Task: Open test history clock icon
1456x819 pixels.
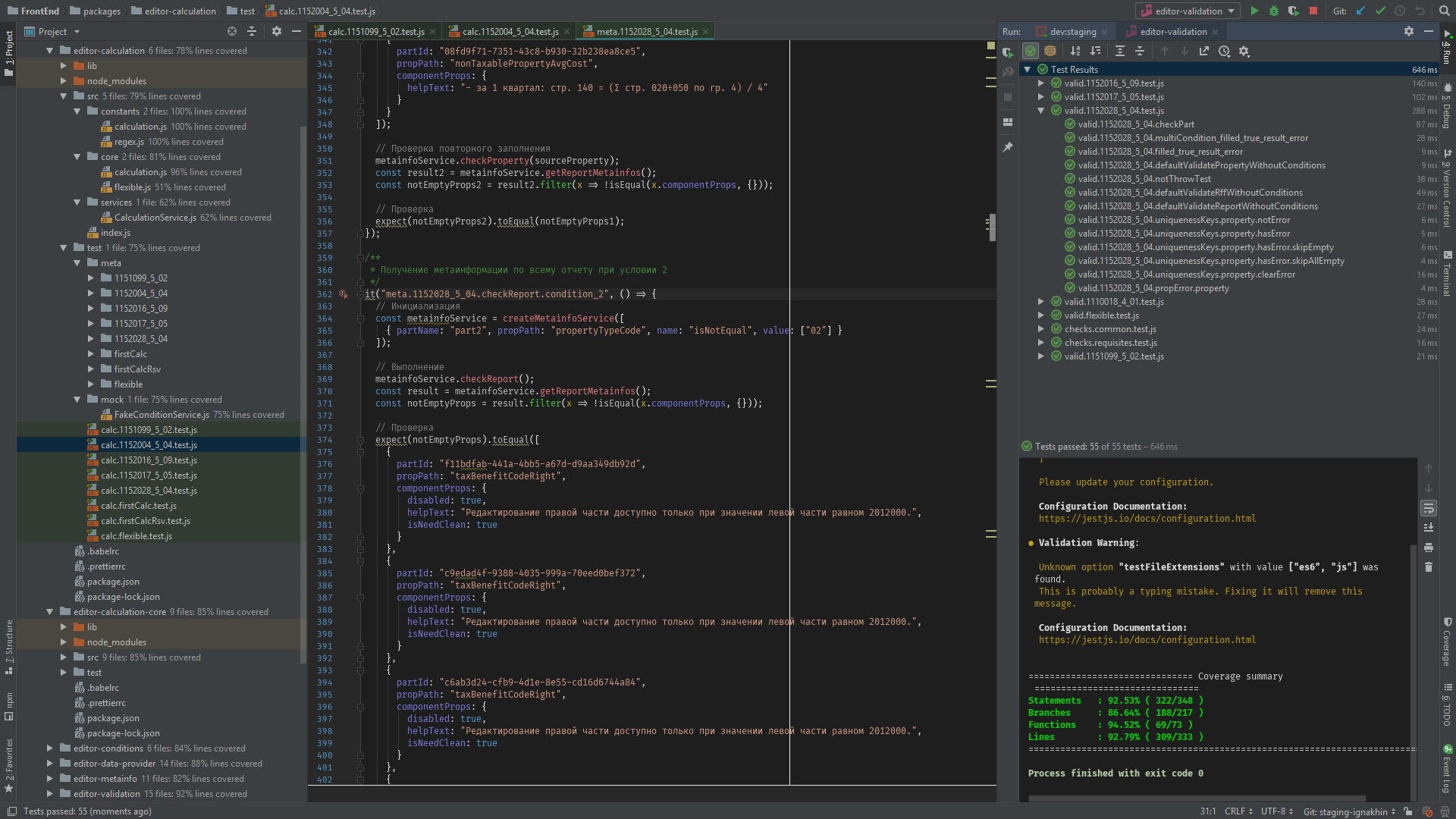Action: click(x=1224, y=51)
